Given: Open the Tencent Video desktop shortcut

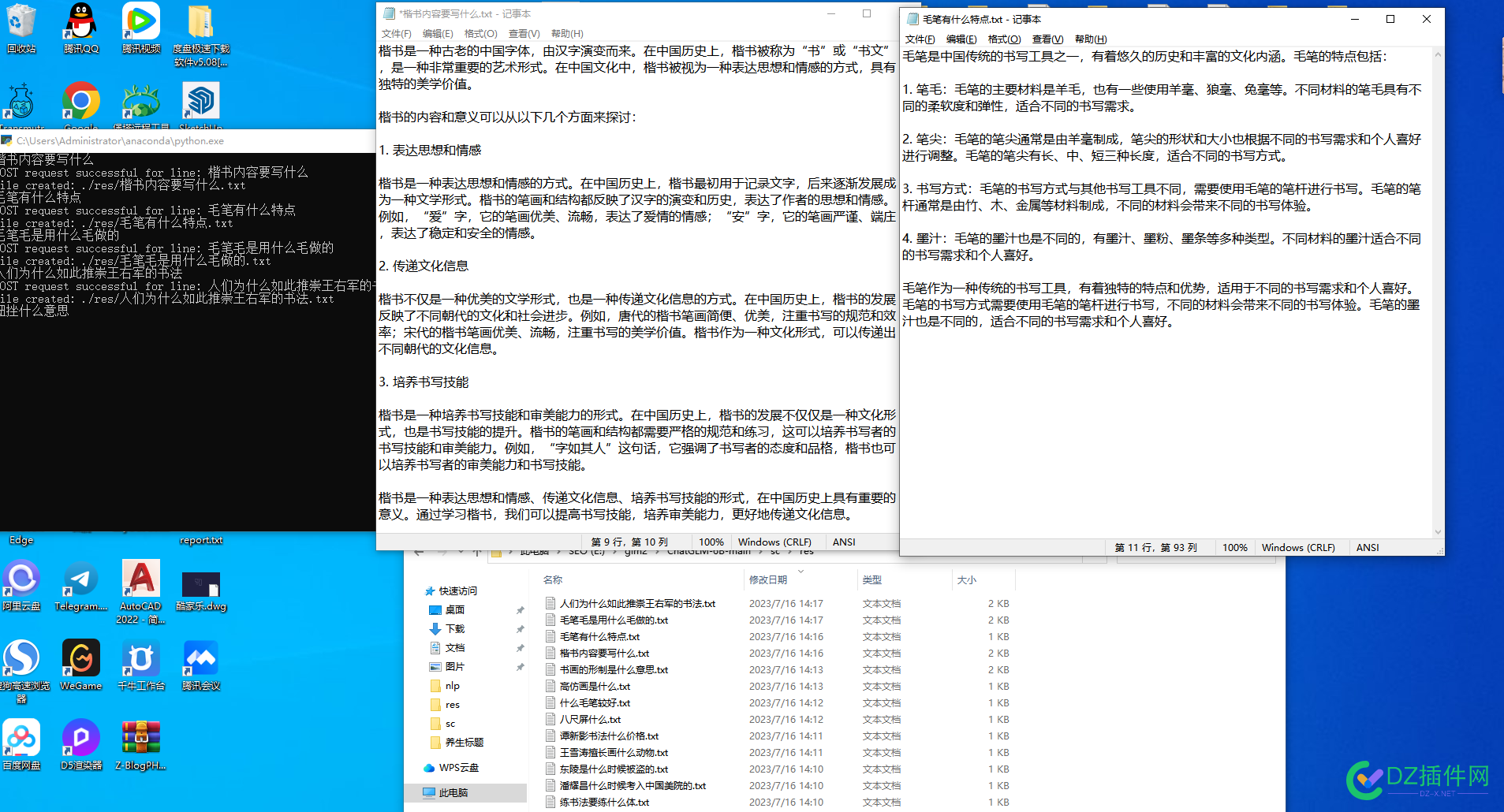Looking at the screenshot, I should point(141,28).
